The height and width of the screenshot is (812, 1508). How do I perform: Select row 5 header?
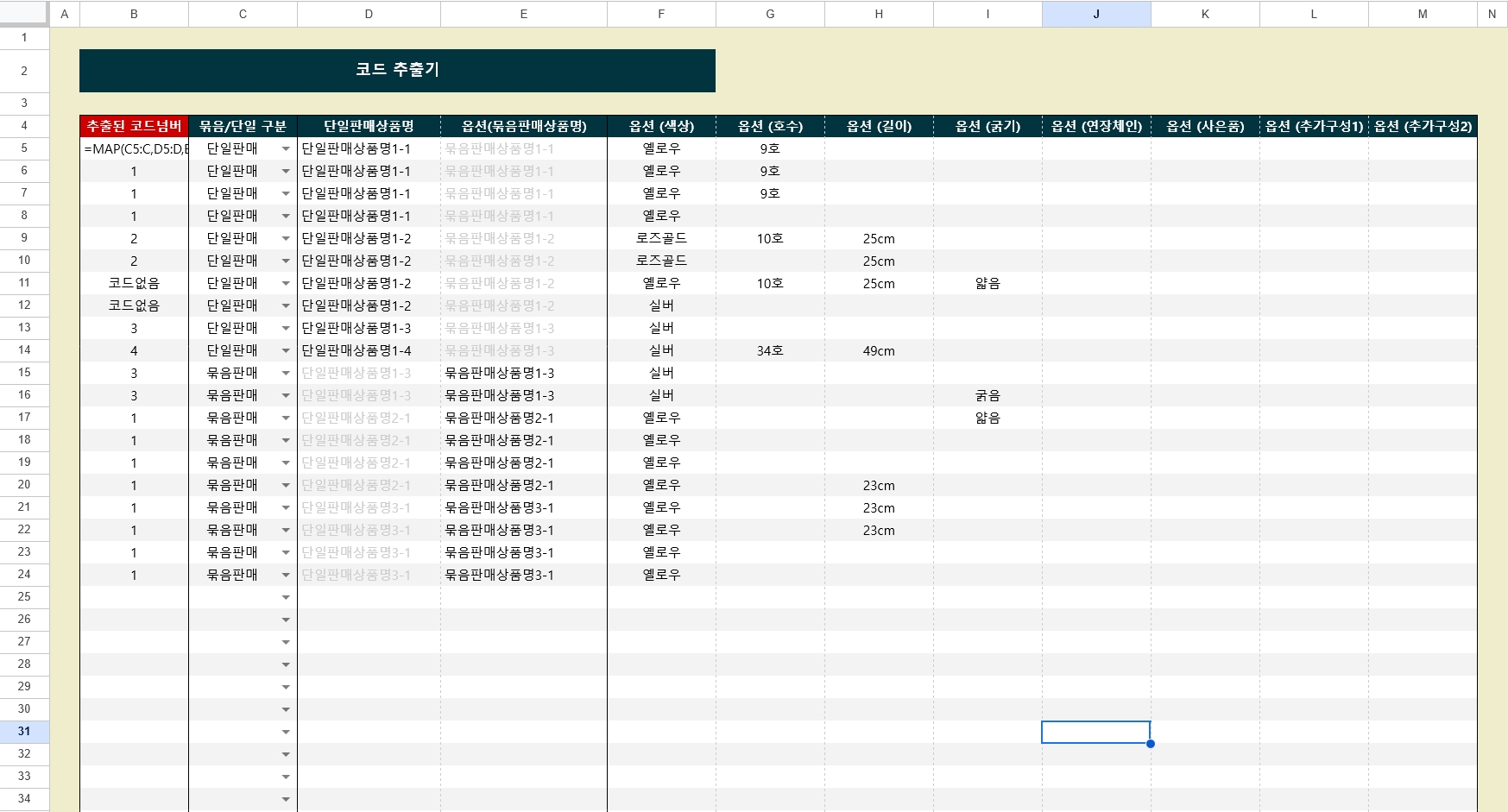coord(24,148)
